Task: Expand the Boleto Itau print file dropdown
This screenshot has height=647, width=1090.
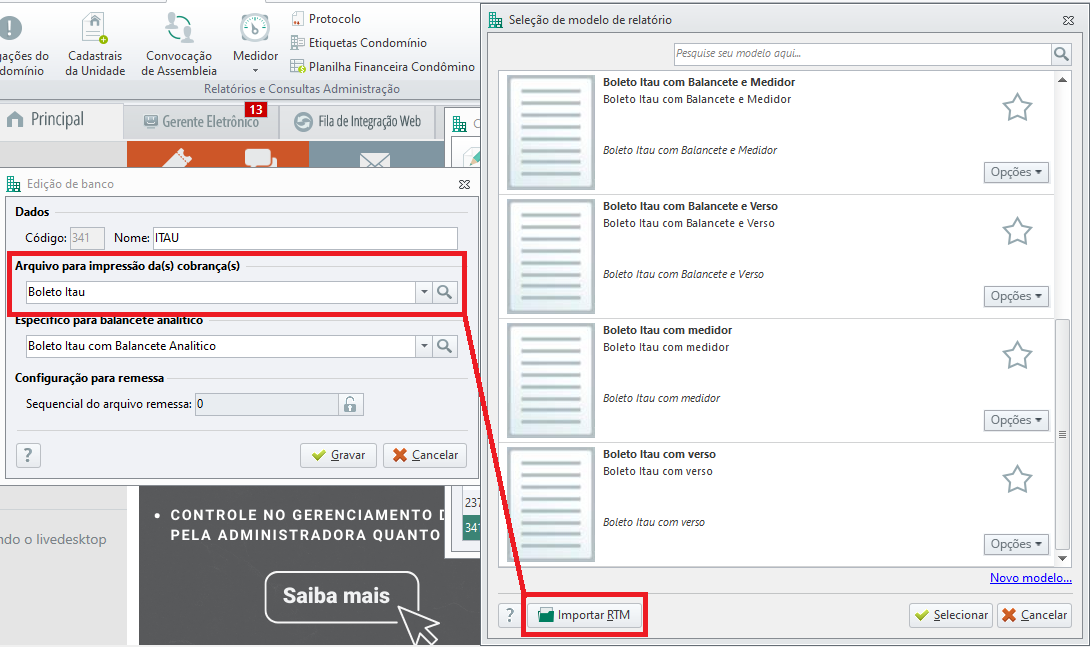Action: coord(424,292)
